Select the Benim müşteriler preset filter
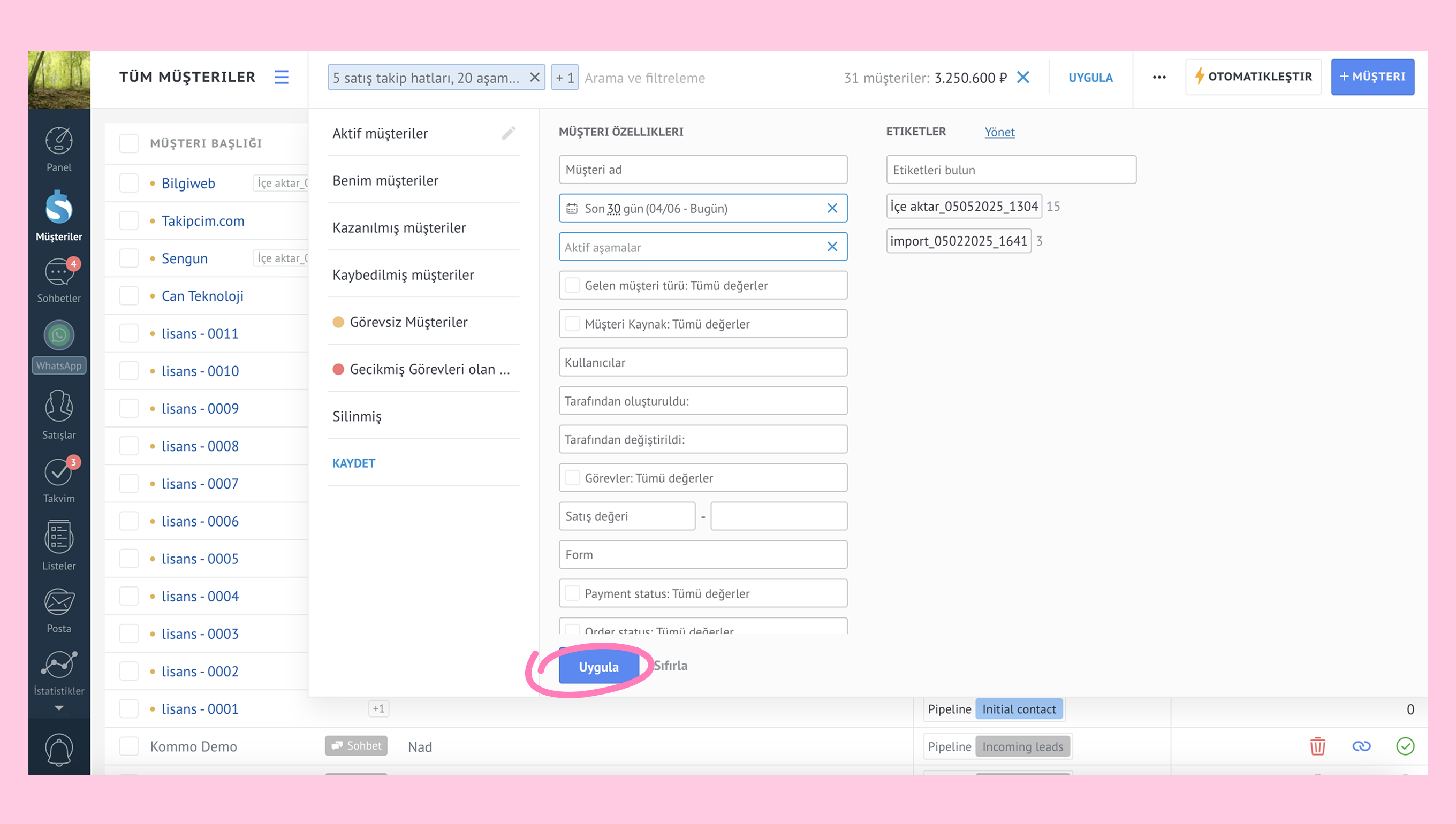 (385, 180)
